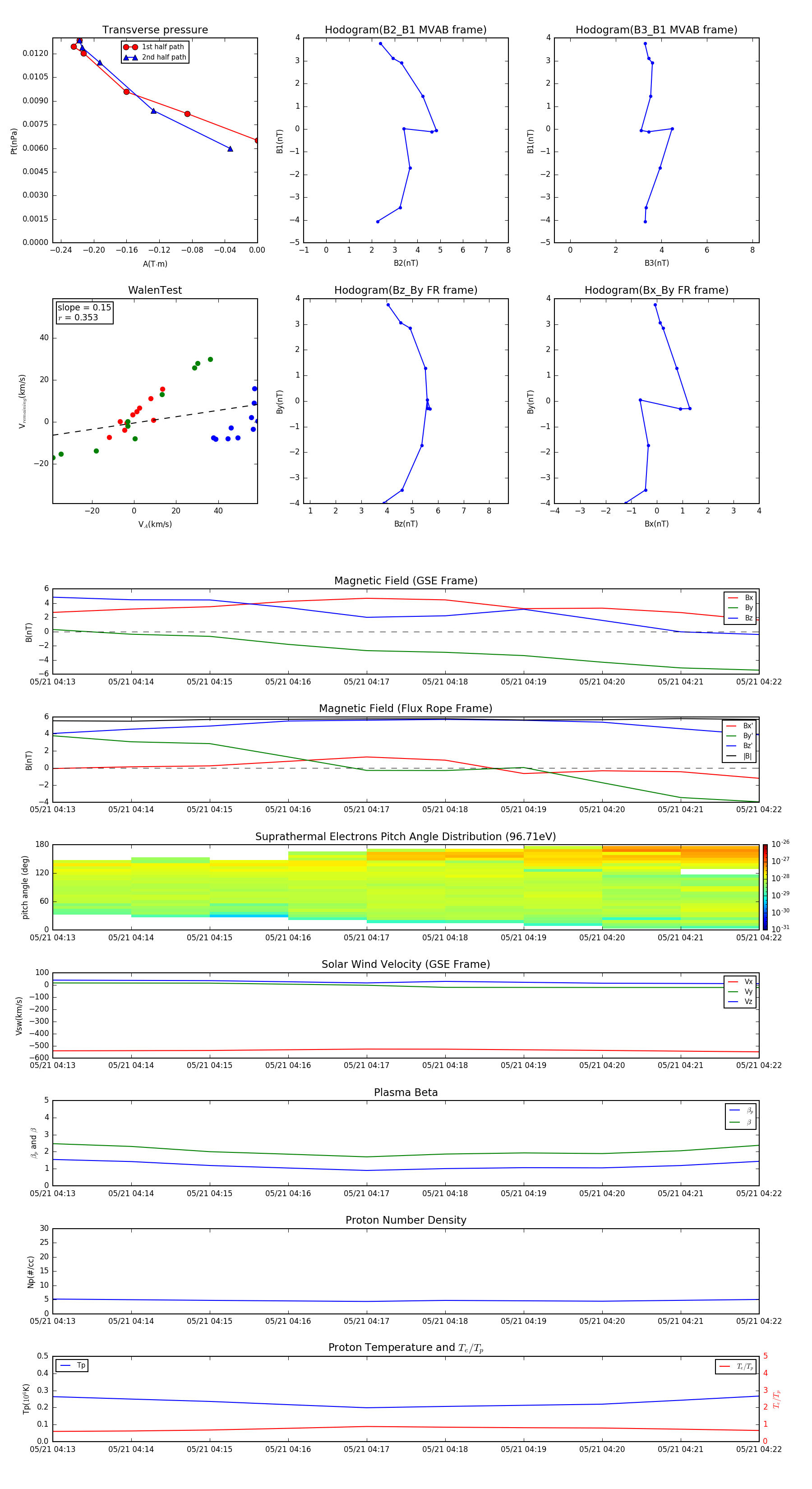Viewport: 812px width, 1489px height.
Task: Click the 'Hodogram(Bx_By FR frame)' title
Action: coord(656,290)
